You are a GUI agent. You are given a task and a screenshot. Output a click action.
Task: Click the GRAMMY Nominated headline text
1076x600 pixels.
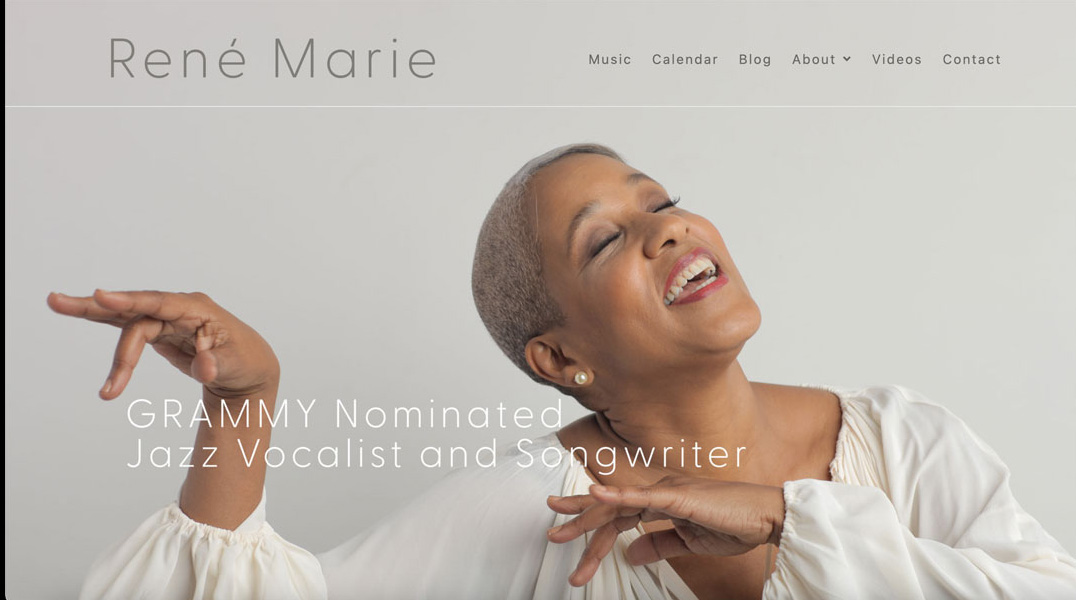click(345, 413)
